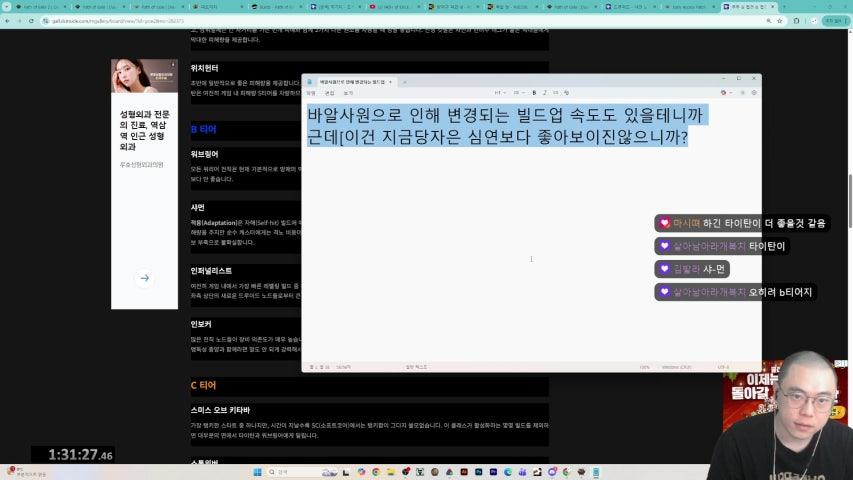Viewport: 853px width, 480px height.
Task: Open the plastic surgery ad image
Action: (144, 76)
